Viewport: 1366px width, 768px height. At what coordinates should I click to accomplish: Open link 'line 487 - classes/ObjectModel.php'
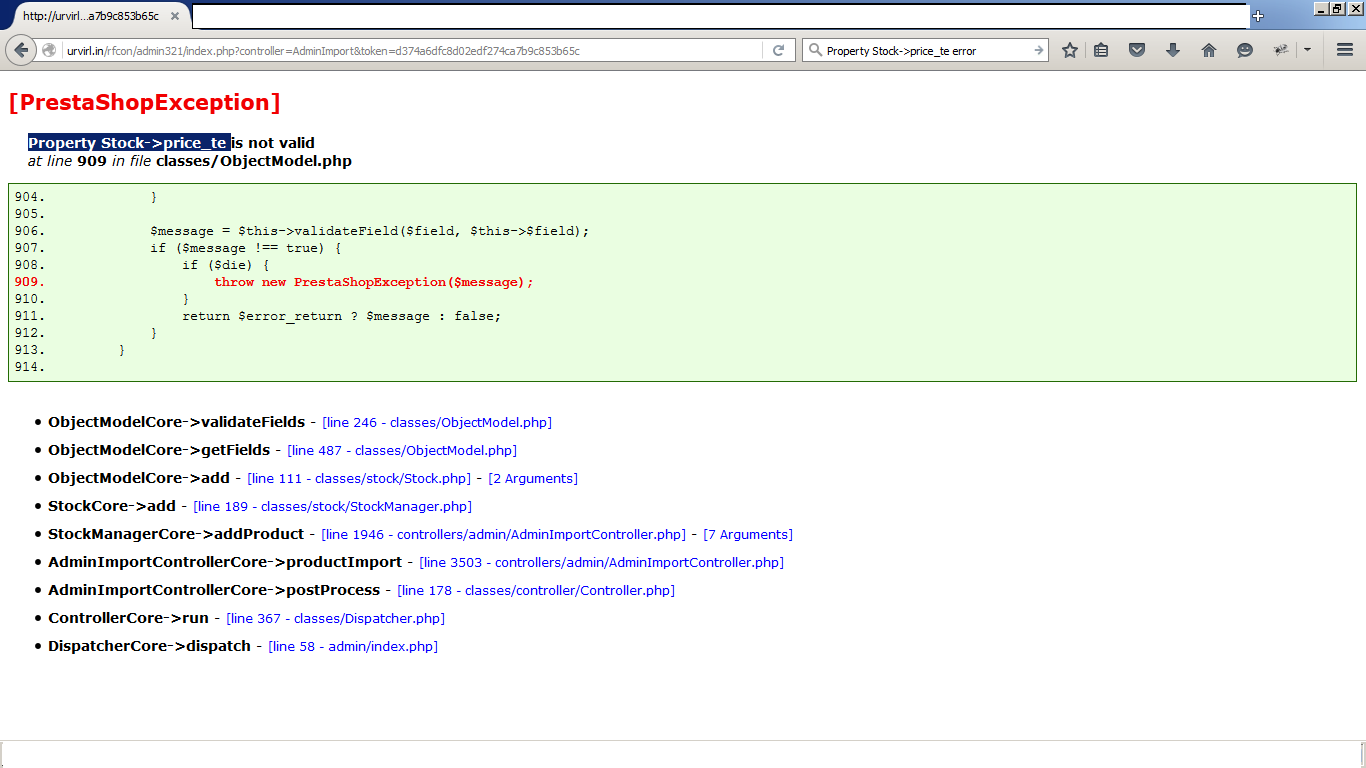(402, 451)
